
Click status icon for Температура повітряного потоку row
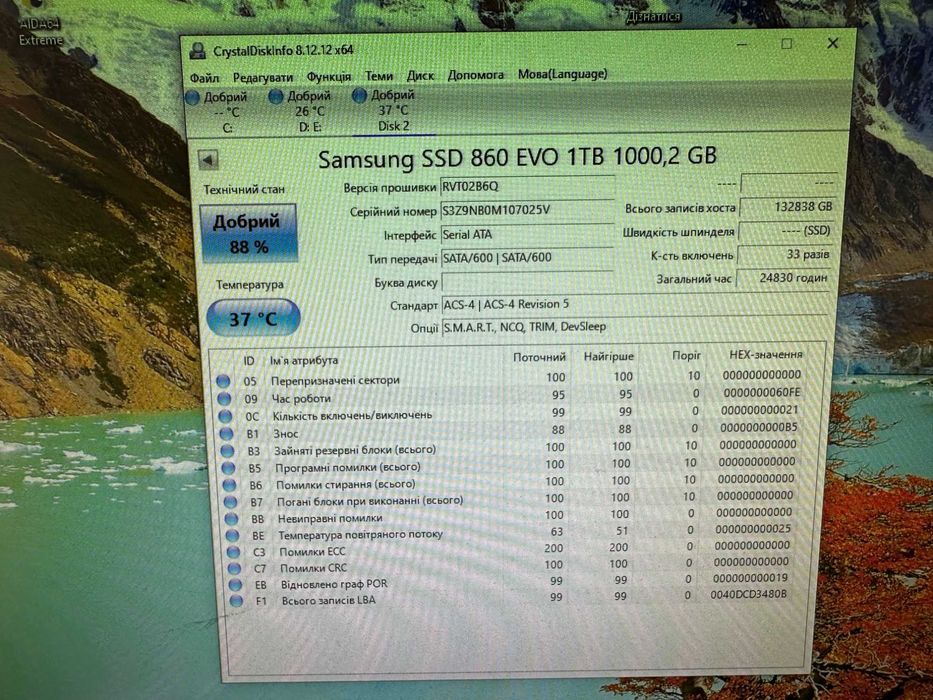[232, 536]
